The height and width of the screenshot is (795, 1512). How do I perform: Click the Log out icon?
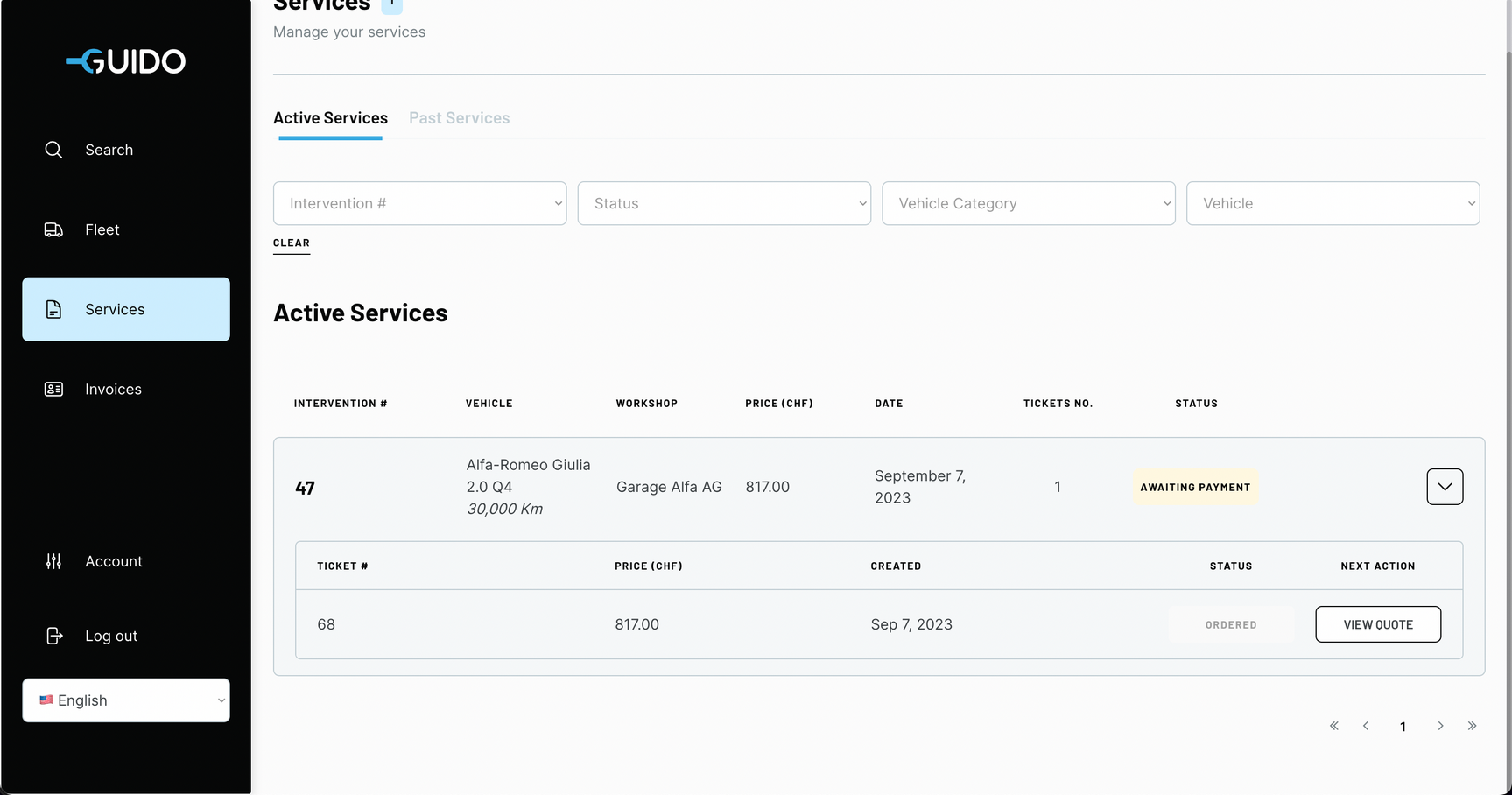pos(53,636)
